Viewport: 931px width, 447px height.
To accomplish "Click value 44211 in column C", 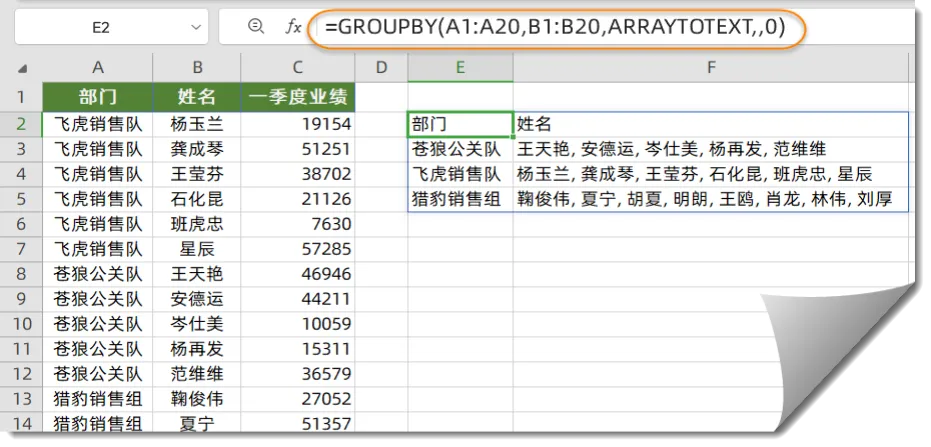I will point(298,299).
